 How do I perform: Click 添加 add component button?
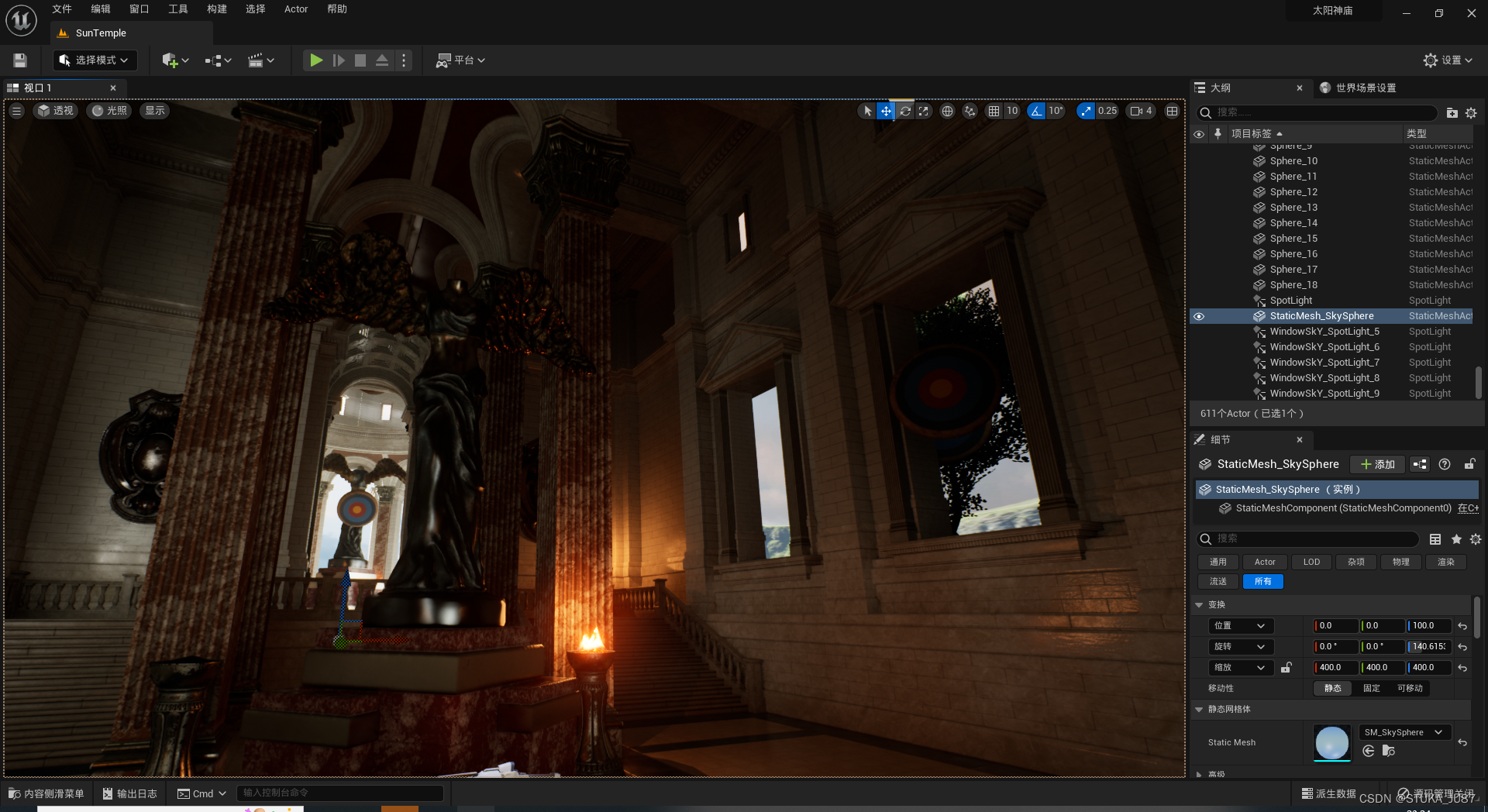click(x=1377, y=464)
